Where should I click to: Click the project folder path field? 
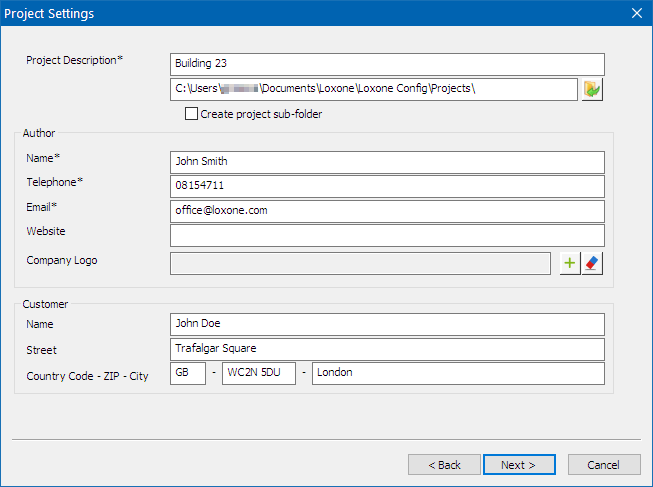(x=373, y=89)
